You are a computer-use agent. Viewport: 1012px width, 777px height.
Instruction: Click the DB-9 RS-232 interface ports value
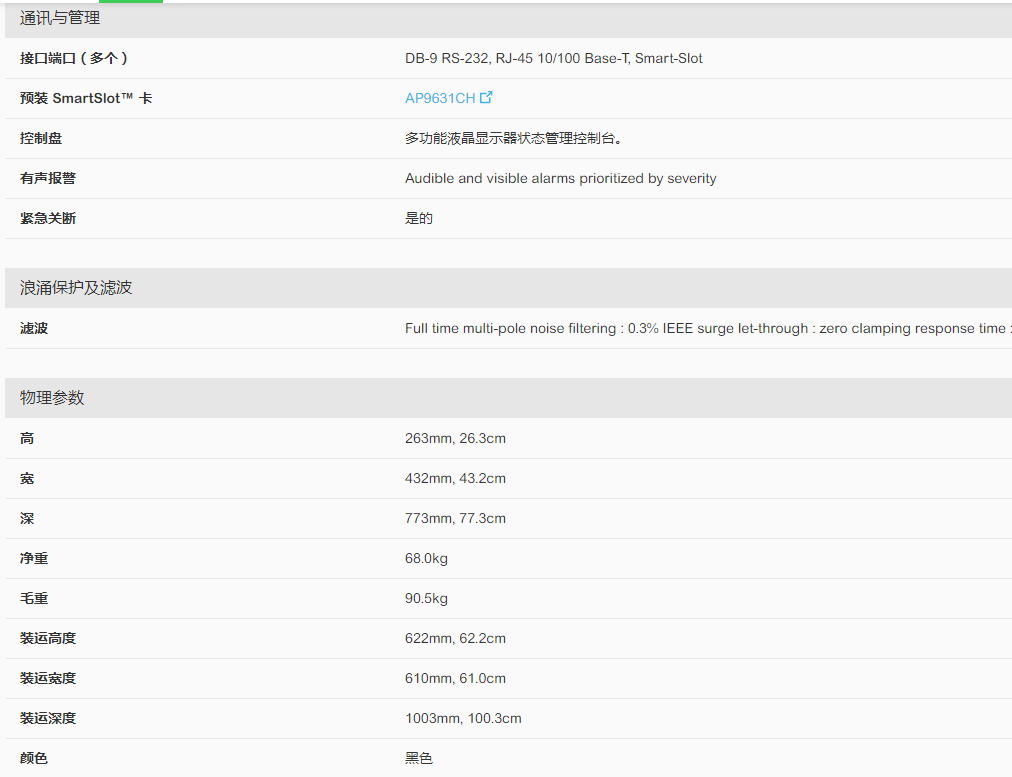point(553,58)
